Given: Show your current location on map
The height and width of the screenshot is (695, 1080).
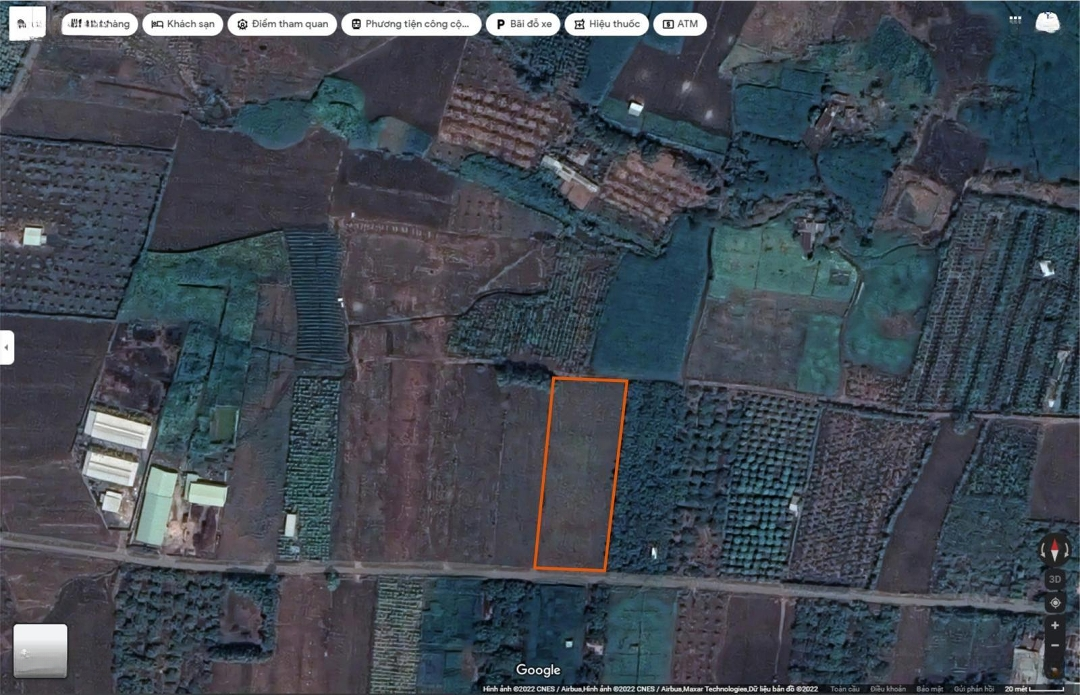Looking at the screenshot, I should [x=1055, y=602].
